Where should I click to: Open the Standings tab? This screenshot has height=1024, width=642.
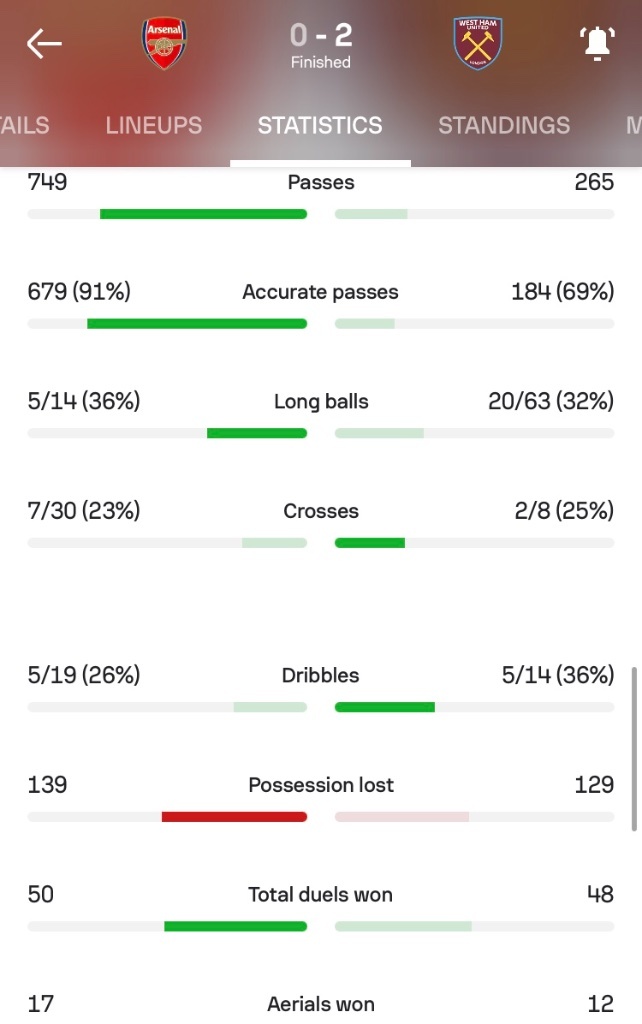coord(504,125)
